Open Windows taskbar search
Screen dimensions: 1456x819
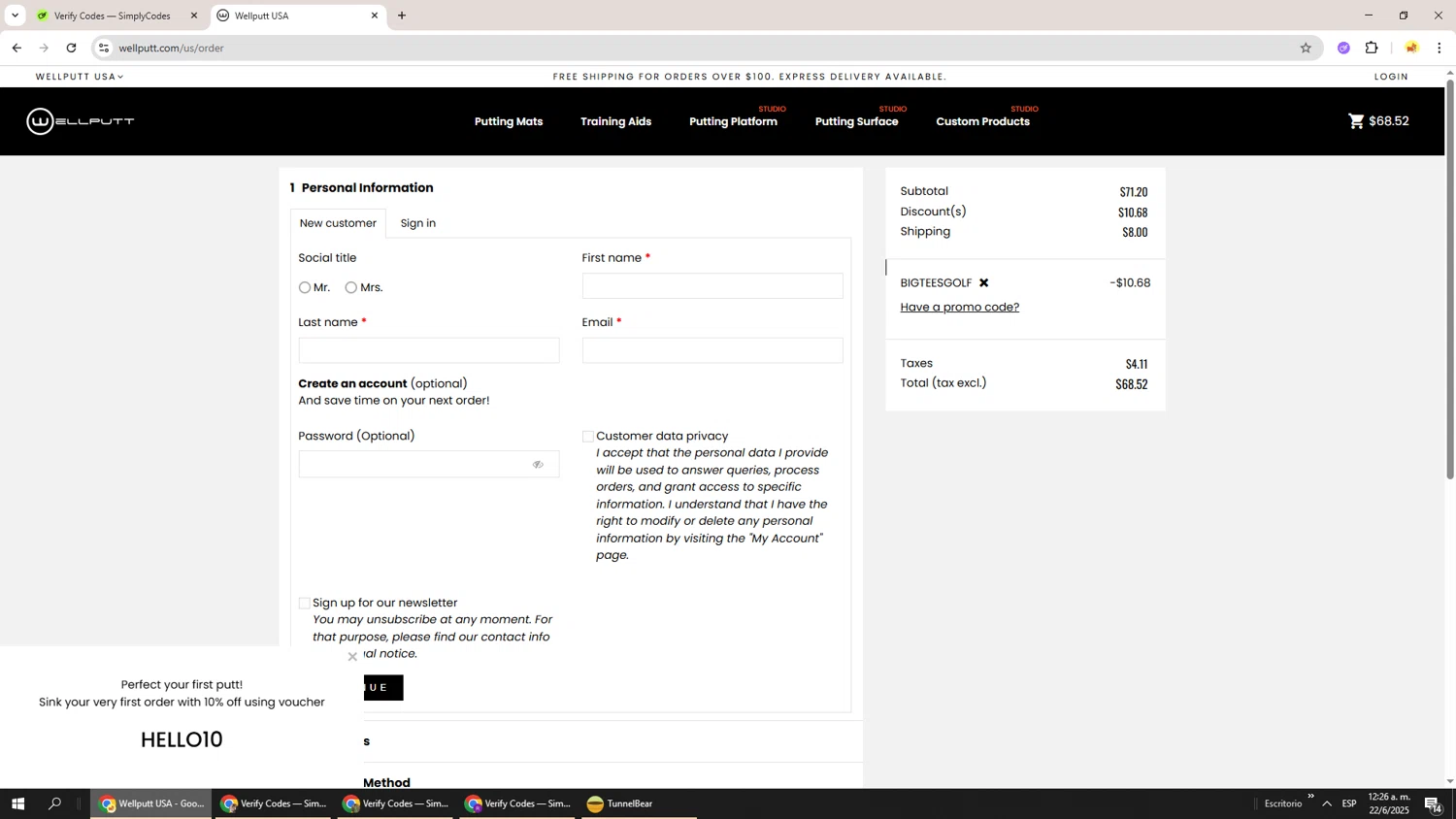coord(54,803)
